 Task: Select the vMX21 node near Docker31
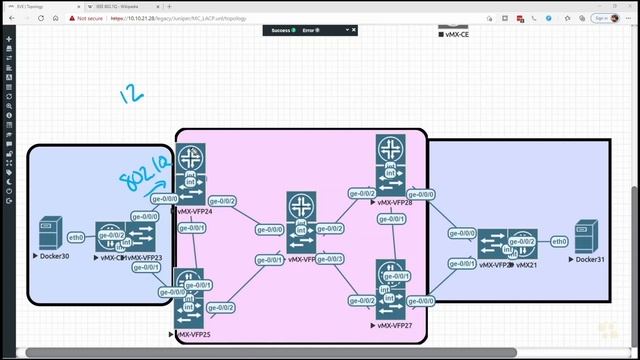pos(523,244)
